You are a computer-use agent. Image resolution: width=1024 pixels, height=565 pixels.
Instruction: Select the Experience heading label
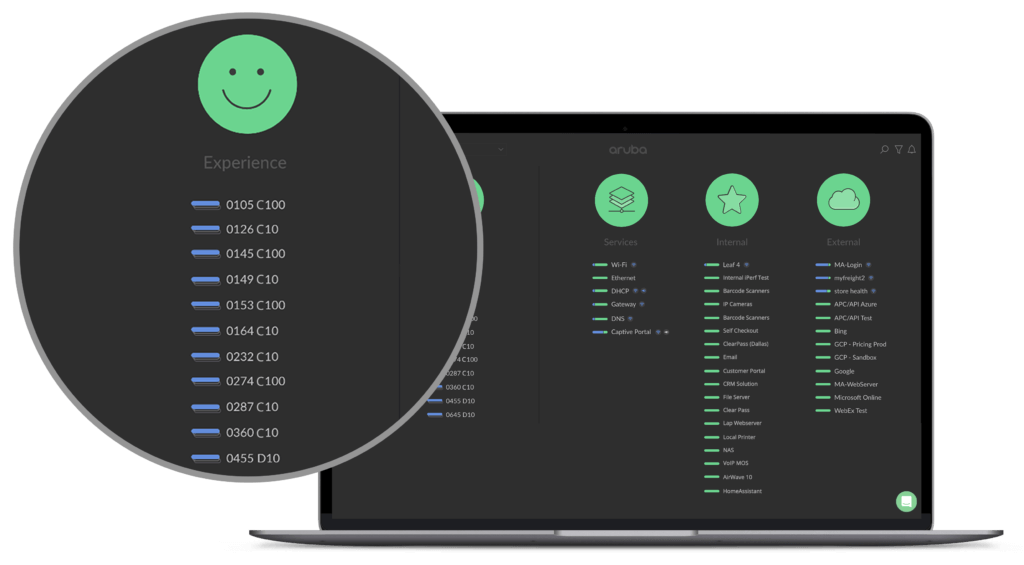coord(245,163)
